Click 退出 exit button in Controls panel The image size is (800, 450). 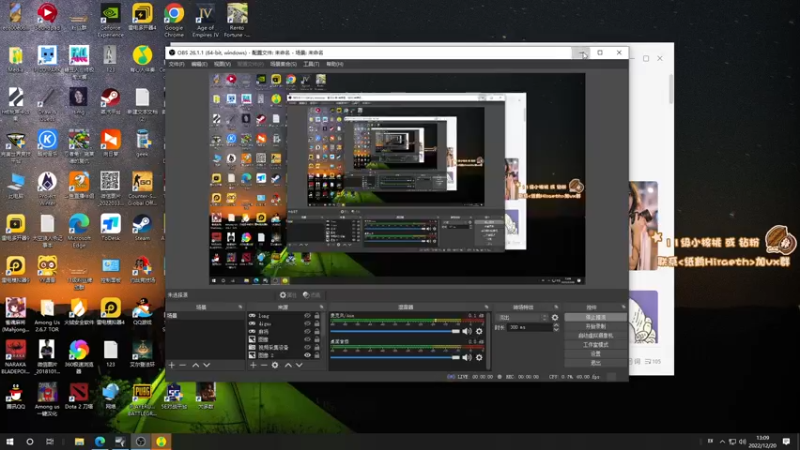595,363
